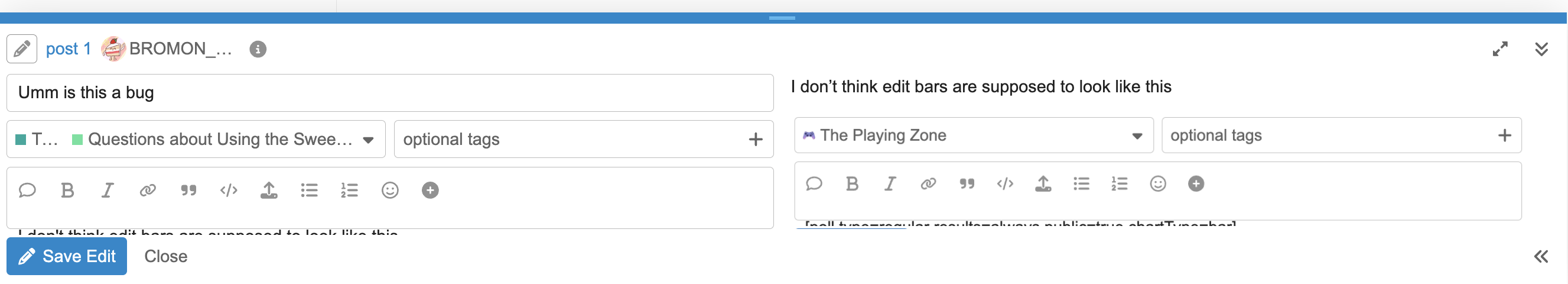Hide preview with double left chevron
The width and height of the screenshot is (1568, 284).
click(1541, 257)
